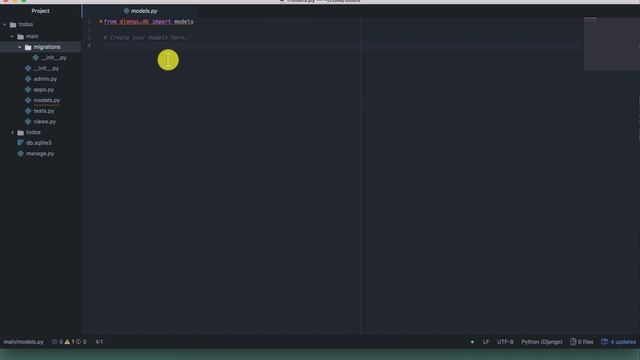Click the main/models.py path in status bar

click(23, 342)
